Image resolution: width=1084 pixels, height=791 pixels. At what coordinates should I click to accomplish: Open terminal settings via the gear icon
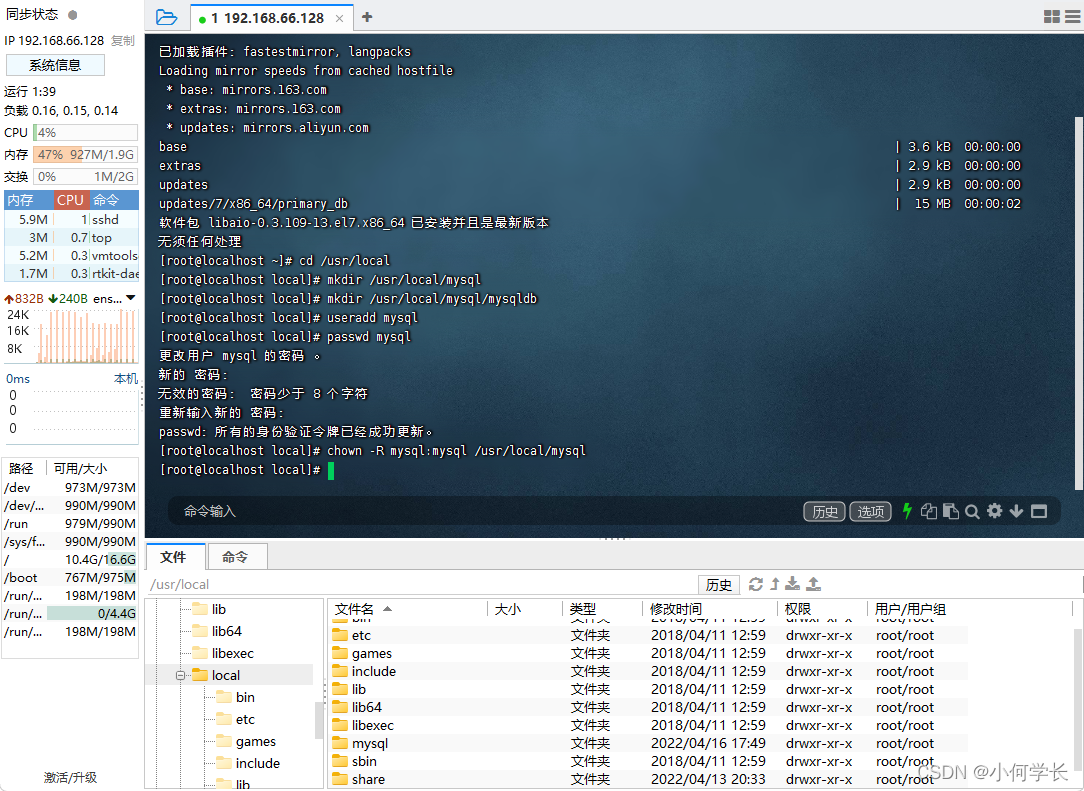[994, 511]
